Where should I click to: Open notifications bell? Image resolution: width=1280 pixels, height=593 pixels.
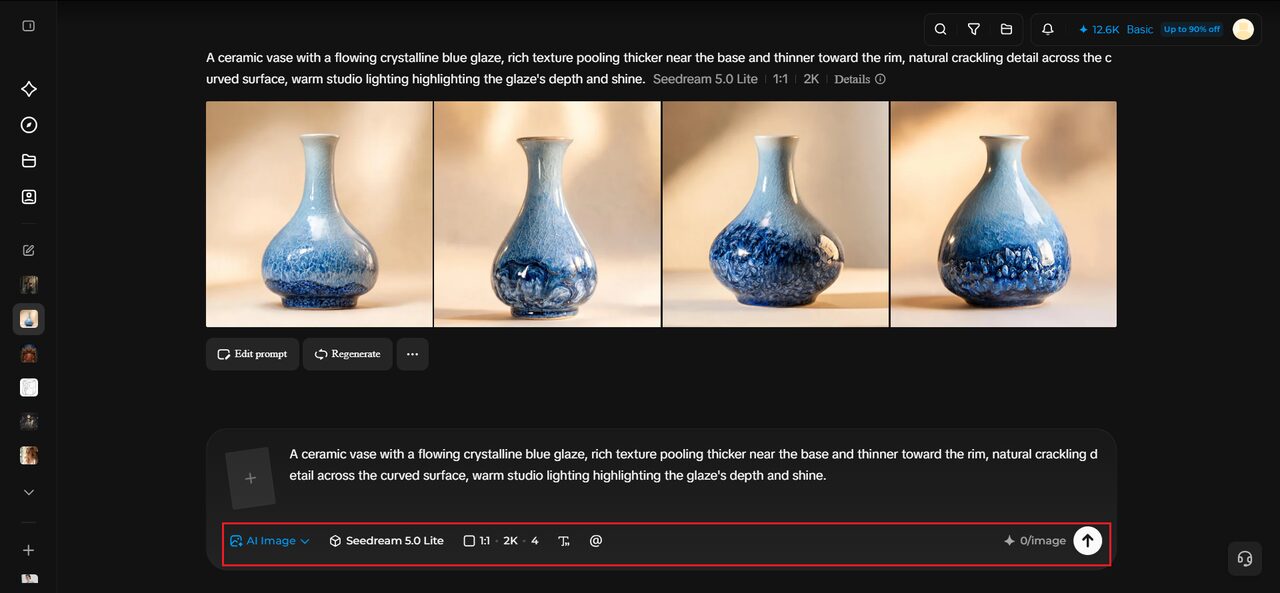(x=1048, y=29)
